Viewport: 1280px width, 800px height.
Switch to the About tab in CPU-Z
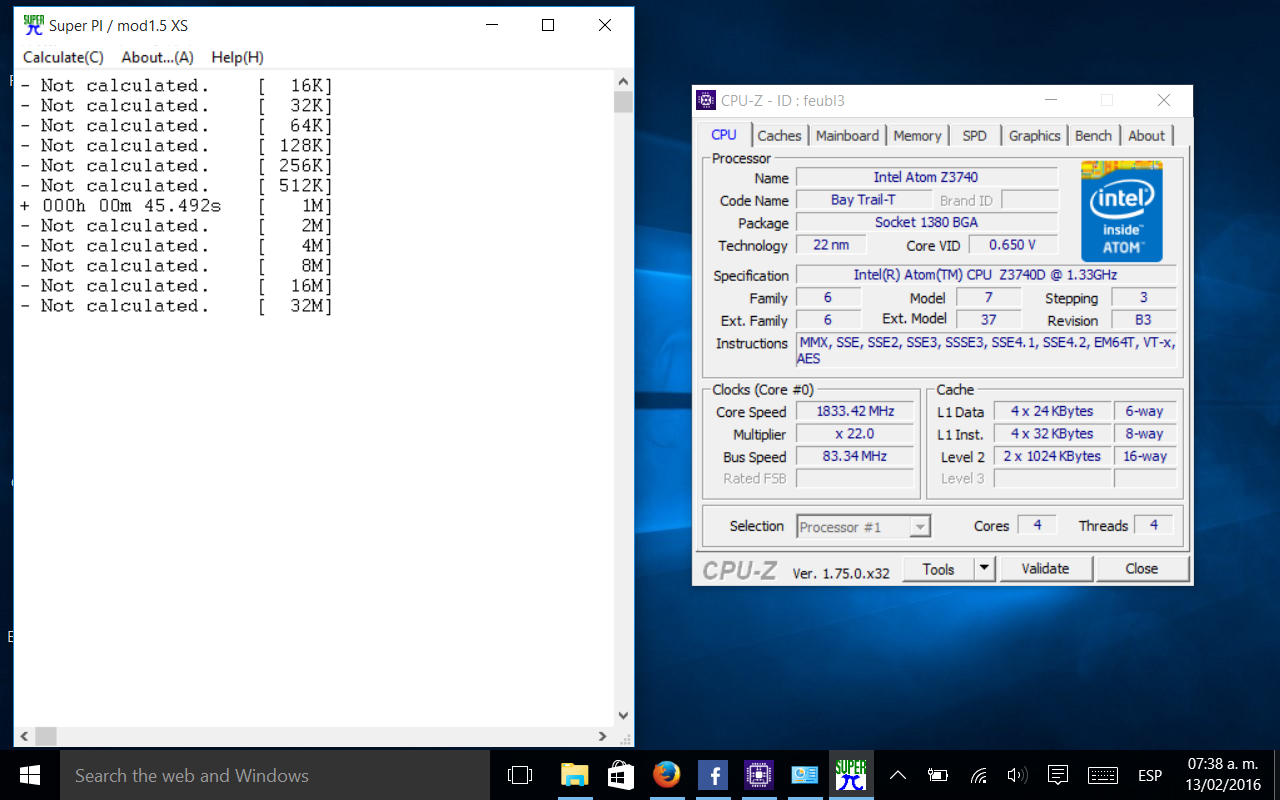point(1146,136)
